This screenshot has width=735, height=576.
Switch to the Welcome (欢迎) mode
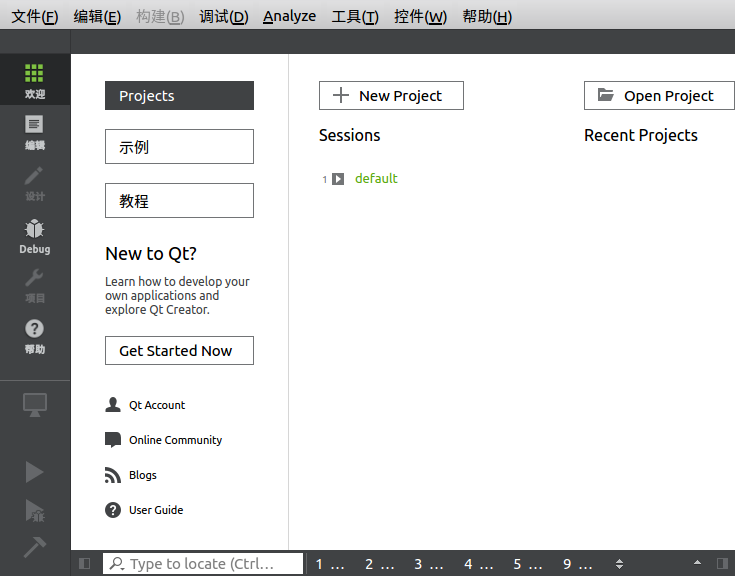click(35, 79)
